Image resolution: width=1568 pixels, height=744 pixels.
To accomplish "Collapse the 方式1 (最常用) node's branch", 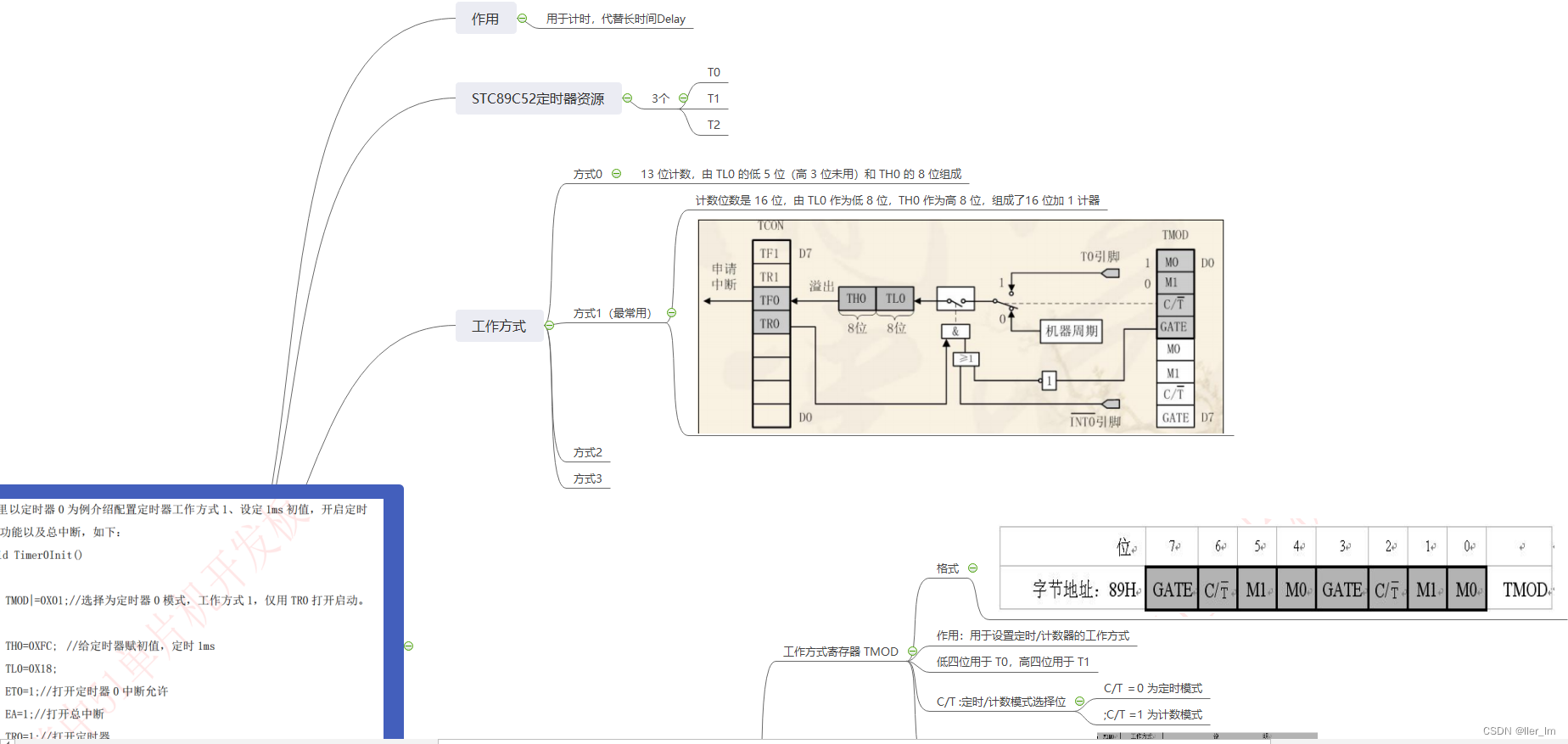I will point(672,313).
